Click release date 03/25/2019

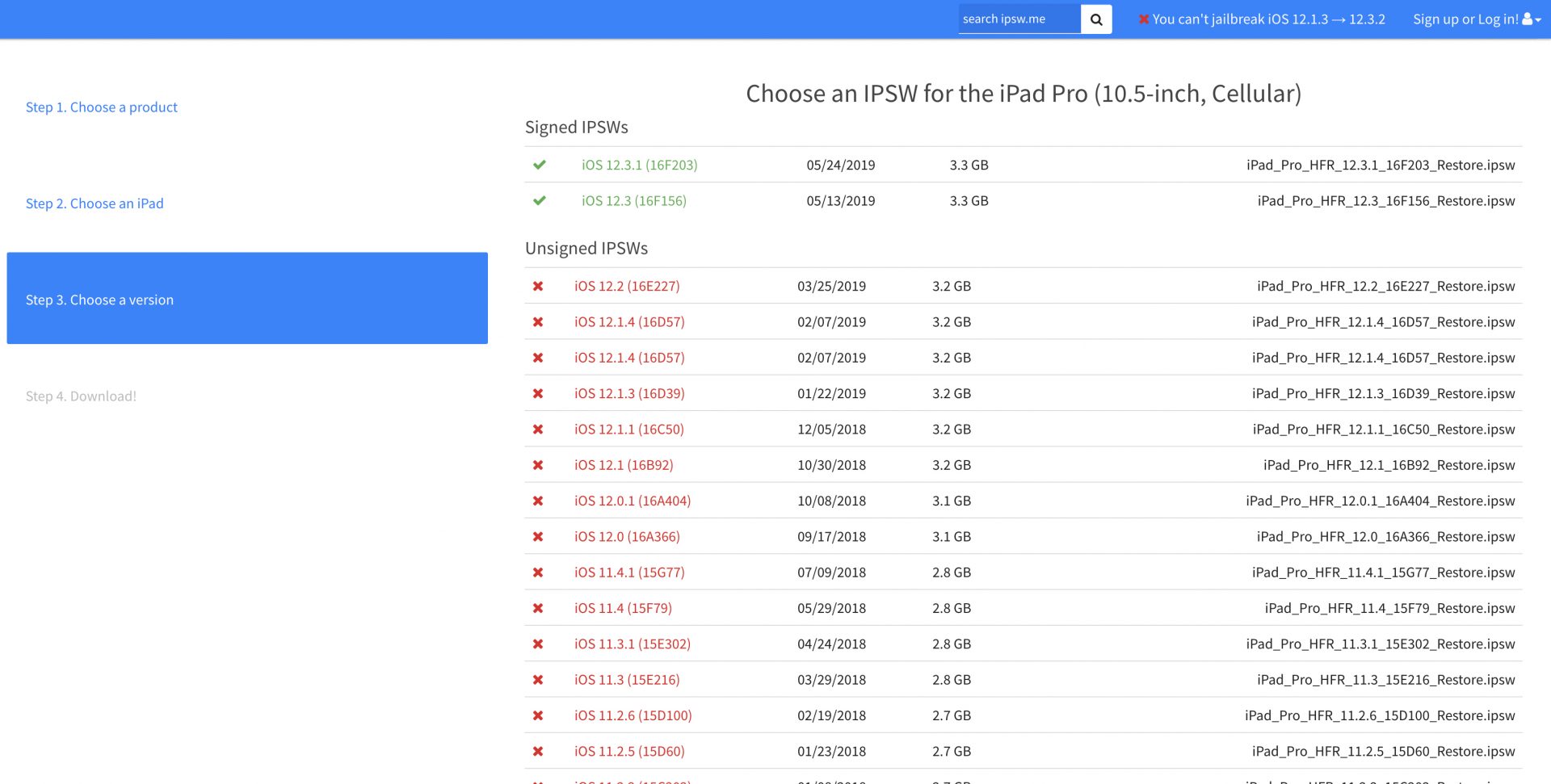click(831, 286)
